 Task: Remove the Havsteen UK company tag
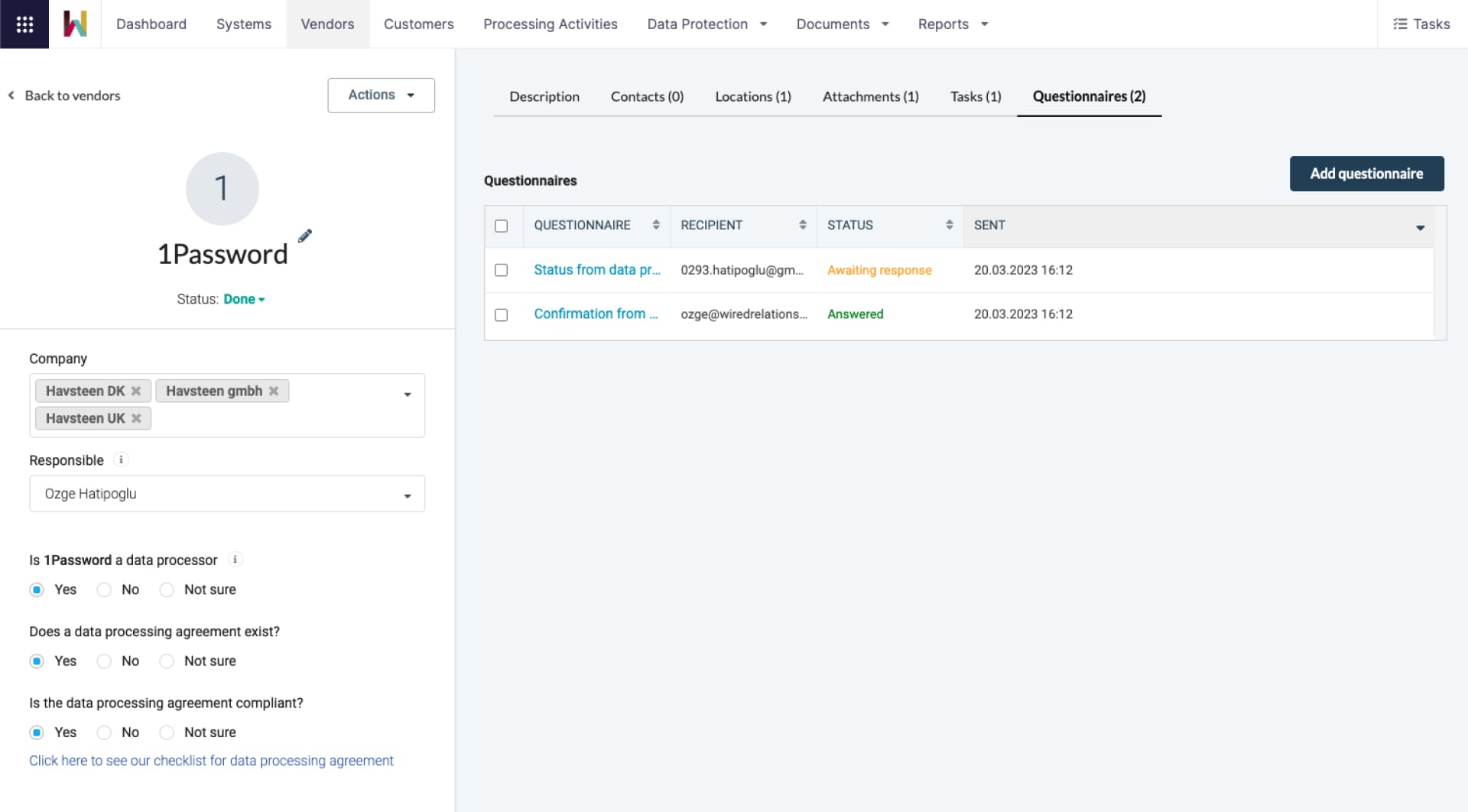pos(136,418)
